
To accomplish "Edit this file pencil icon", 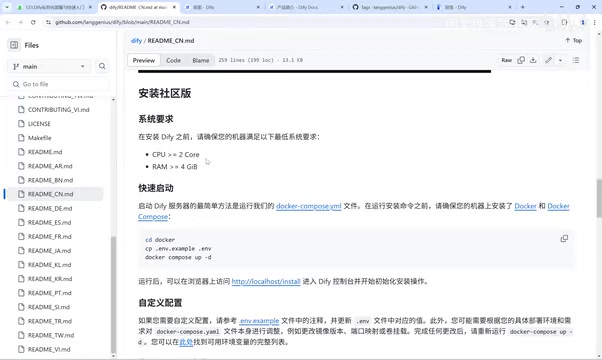I will click(549, 60).
